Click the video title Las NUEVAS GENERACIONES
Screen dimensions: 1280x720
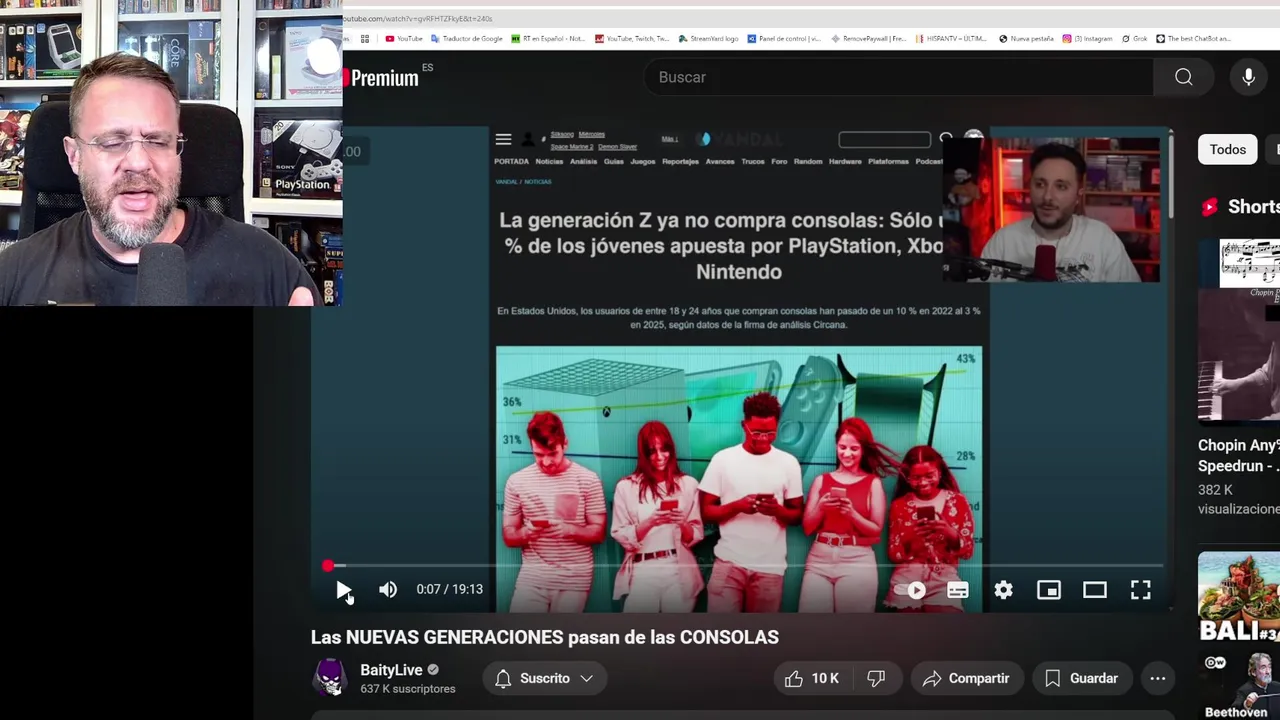pos(545,637)
